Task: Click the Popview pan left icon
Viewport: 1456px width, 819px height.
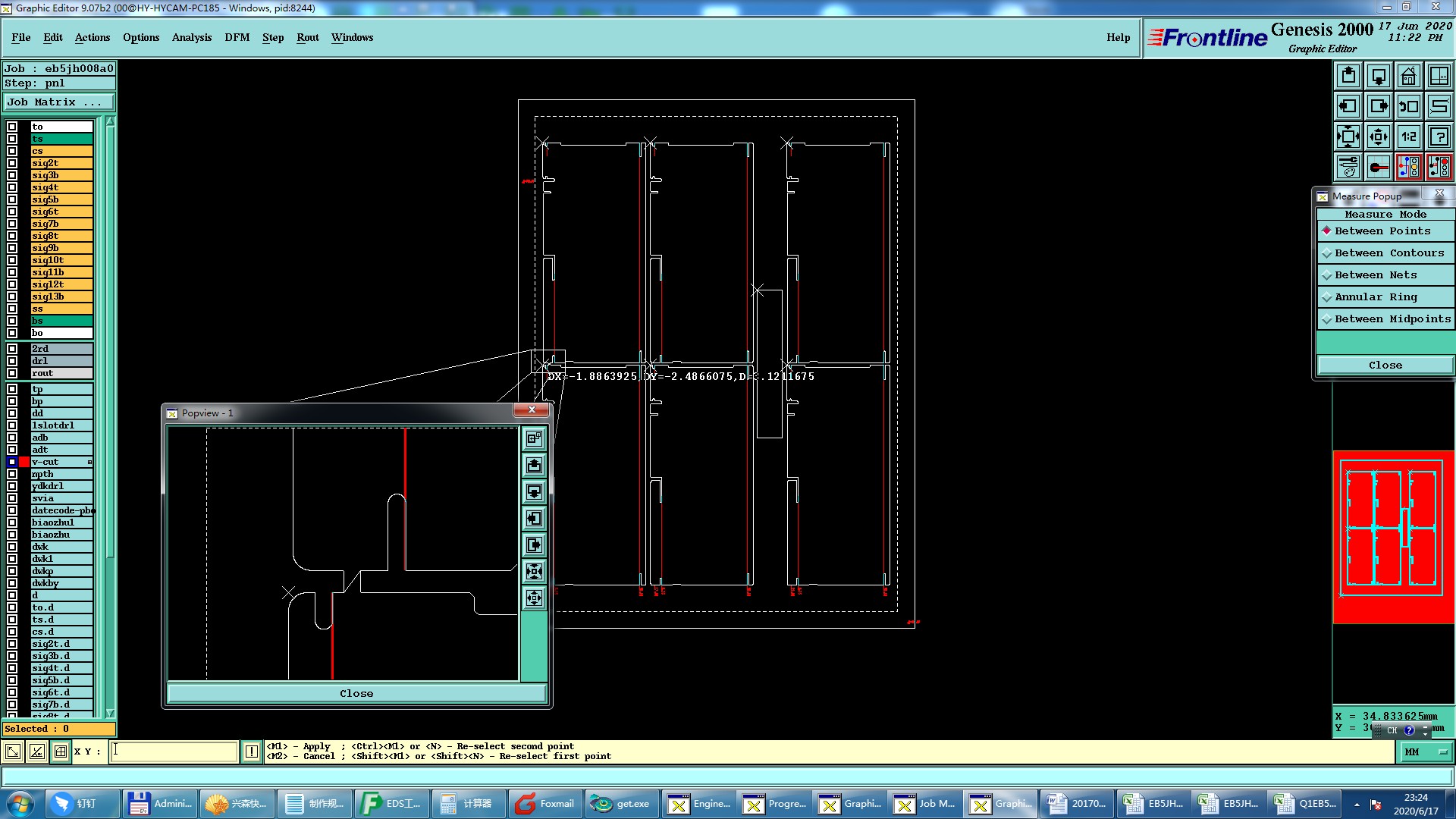Action: pyautogui.click(x=535, y=518)
